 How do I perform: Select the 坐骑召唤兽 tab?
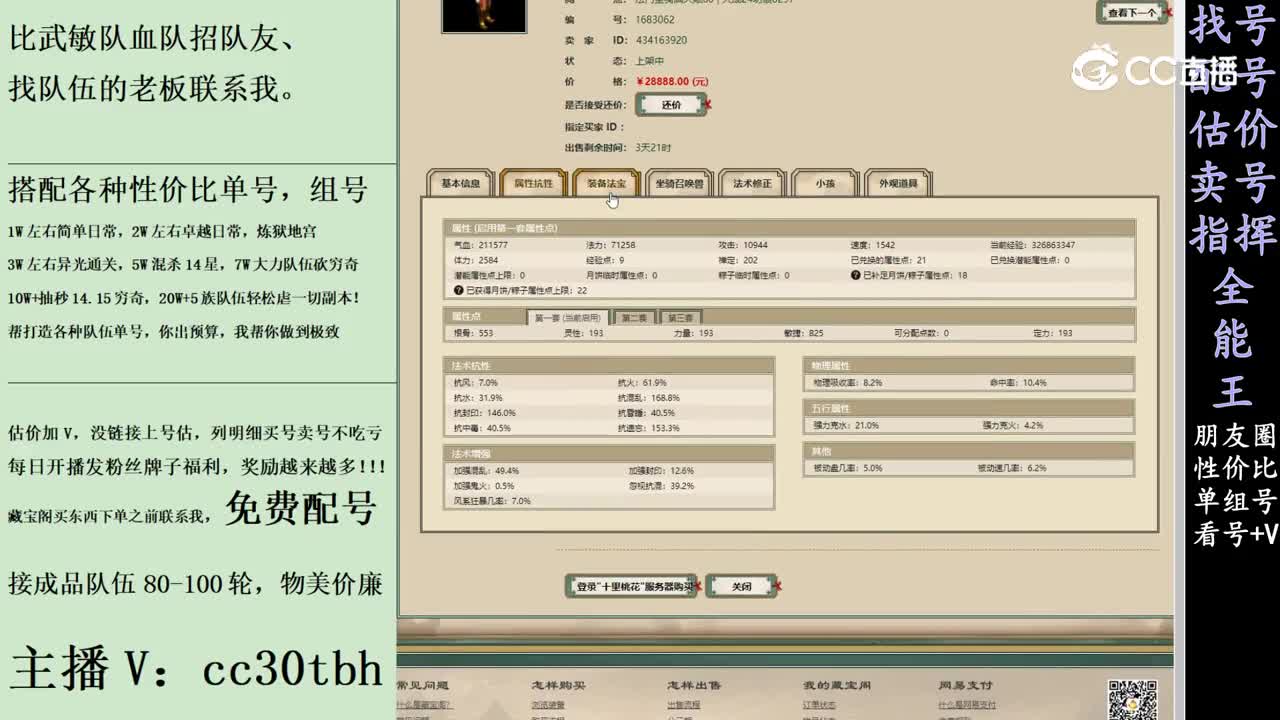(679, 184)
